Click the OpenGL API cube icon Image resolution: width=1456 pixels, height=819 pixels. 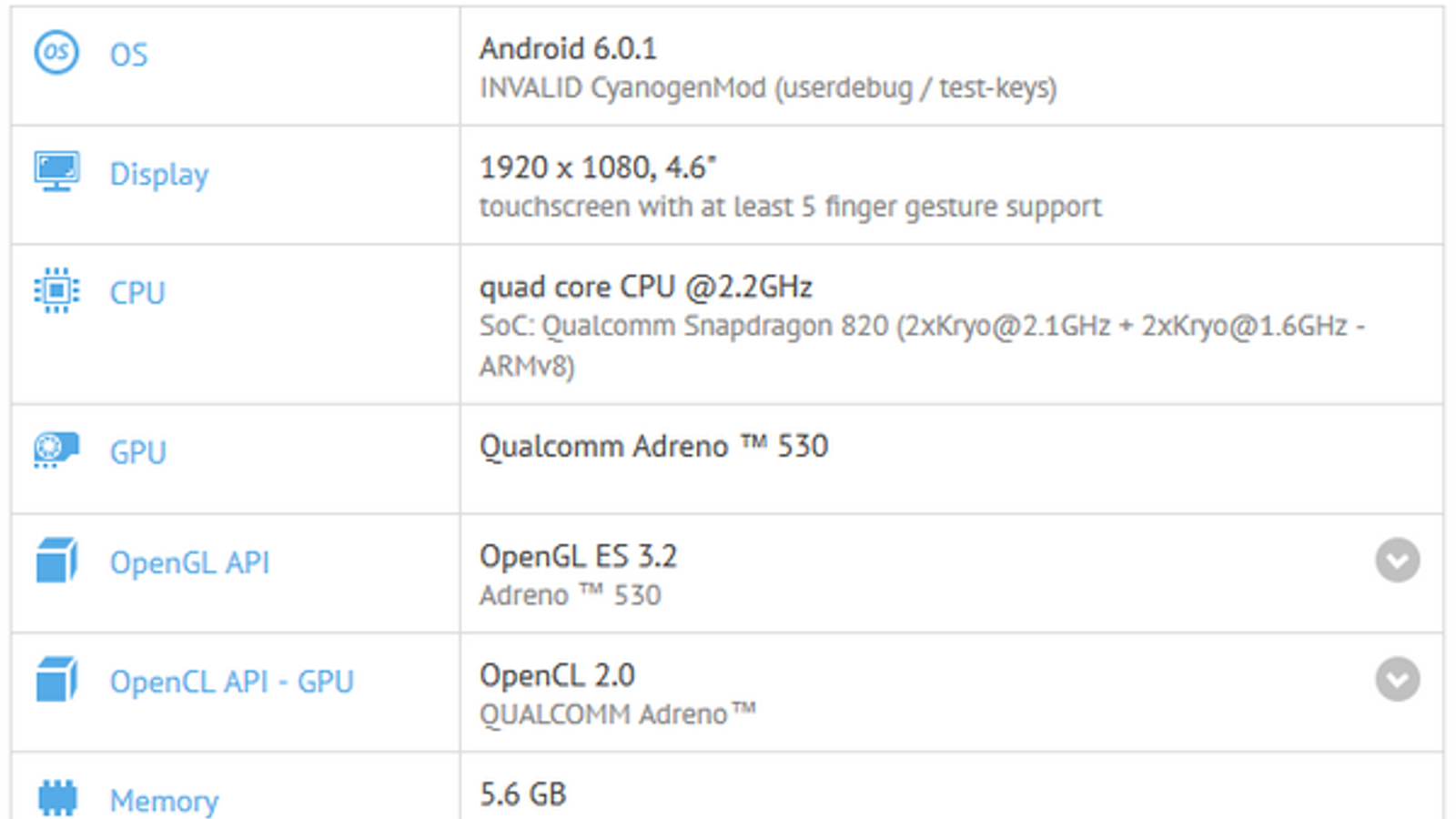[56, 560]
